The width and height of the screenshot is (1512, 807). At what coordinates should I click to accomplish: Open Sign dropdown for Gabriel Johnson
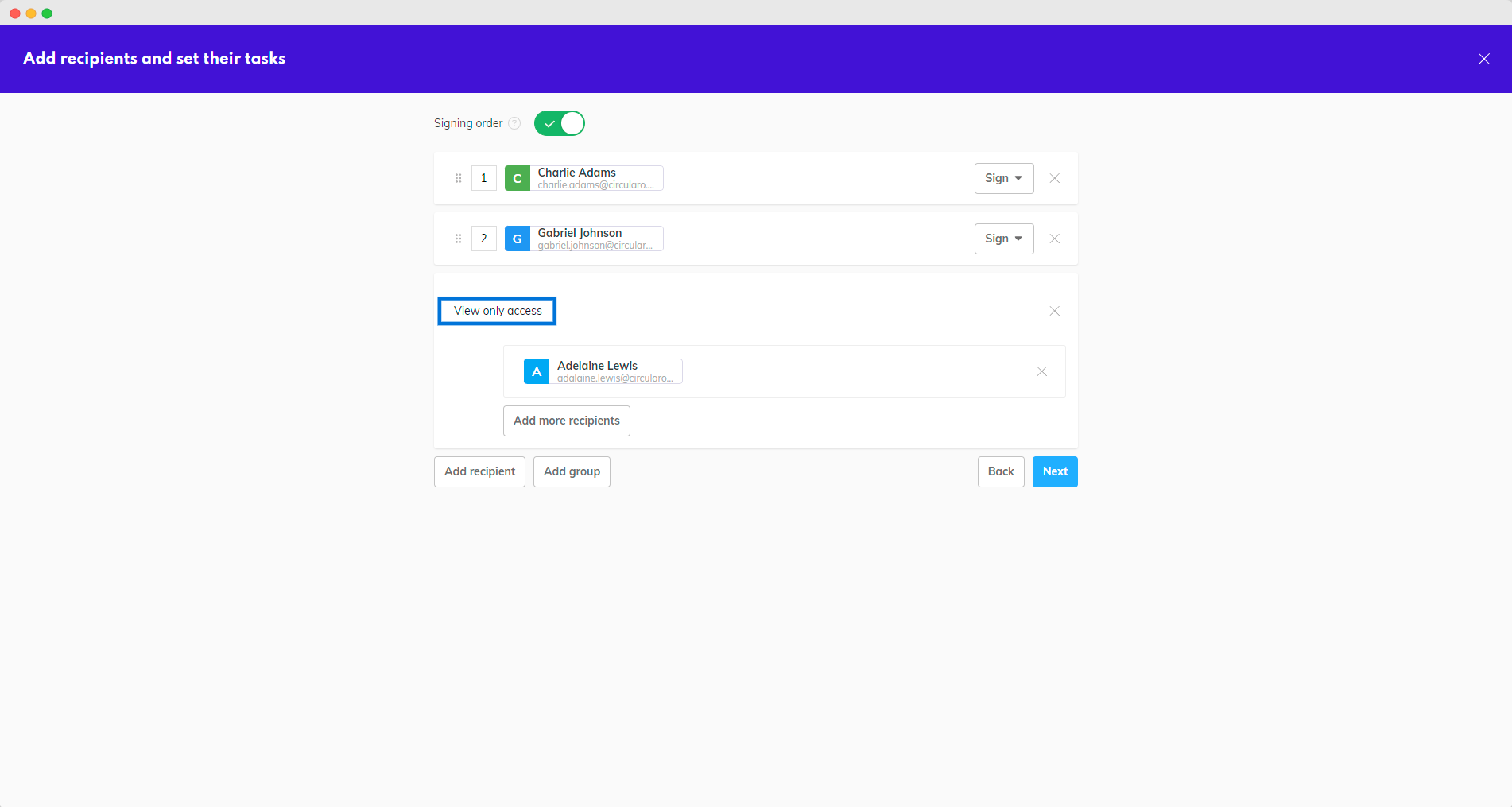click(1003, 239)
